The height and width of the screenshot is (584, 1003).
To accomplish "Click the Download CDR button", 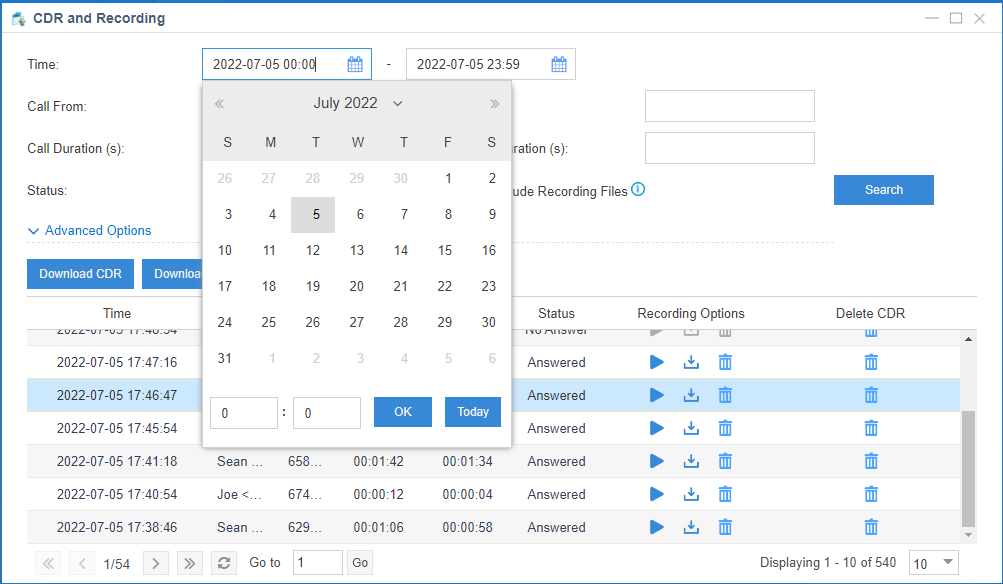I will point(80,273).
